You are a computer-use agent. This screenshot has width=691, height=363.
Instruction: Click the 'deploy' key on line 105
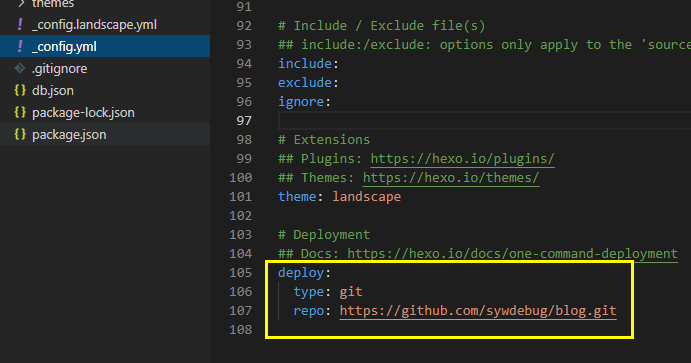301,273
